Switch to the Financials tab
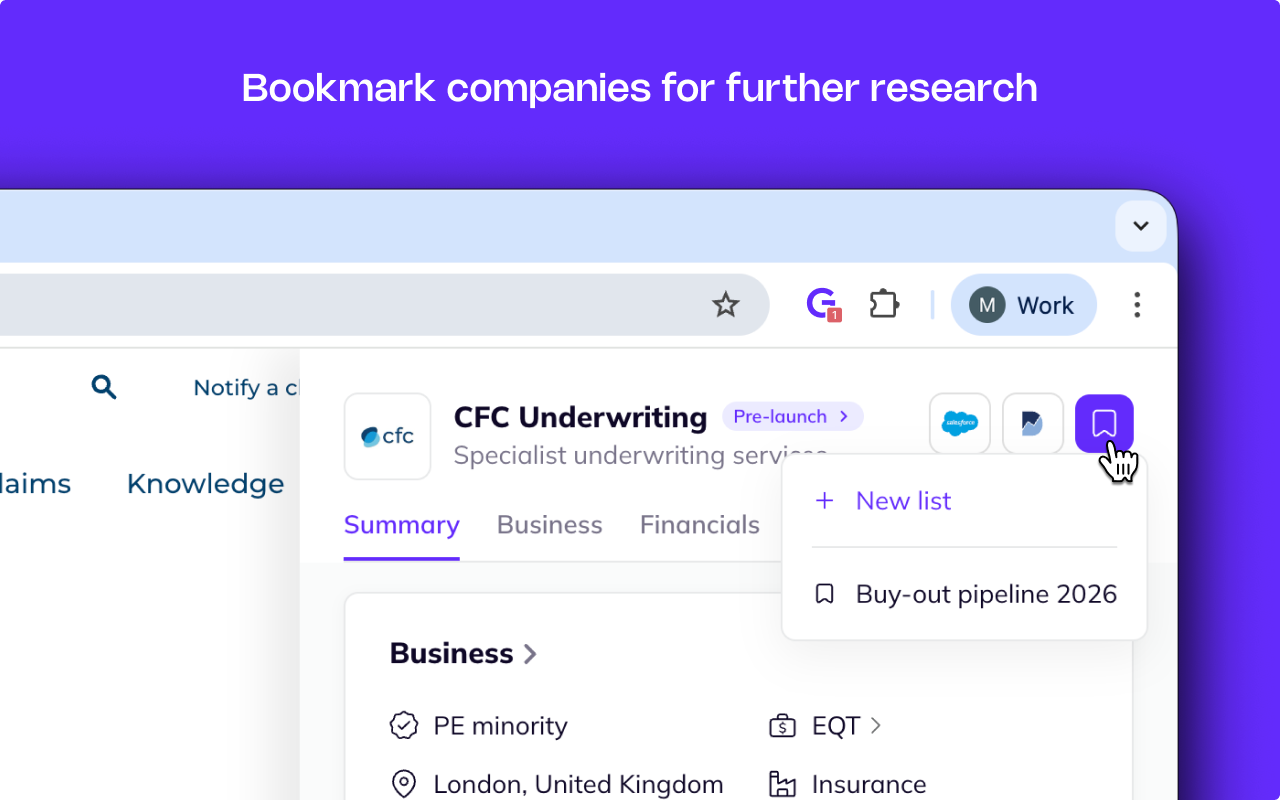Viewport: 1280px width, 800px height. point(700,525)
